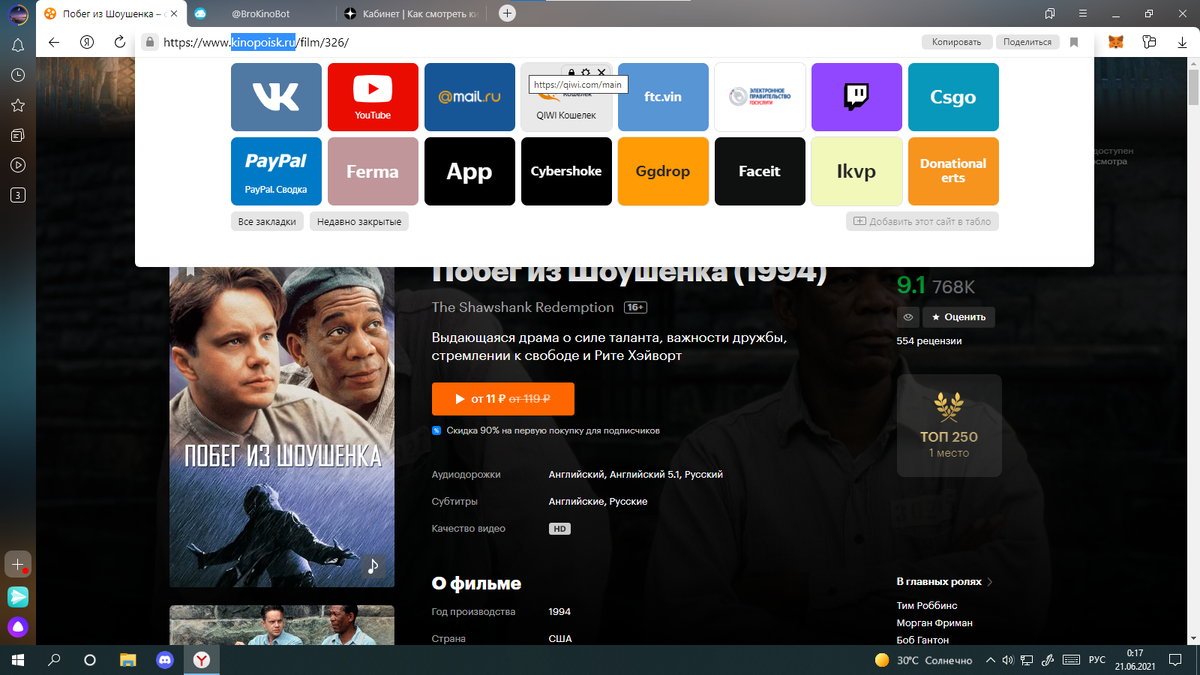The height and width of the screenshot is (675, 1200).
Task: Open the bookmarks collections icon in title bar
Action: pos(1050,13)
